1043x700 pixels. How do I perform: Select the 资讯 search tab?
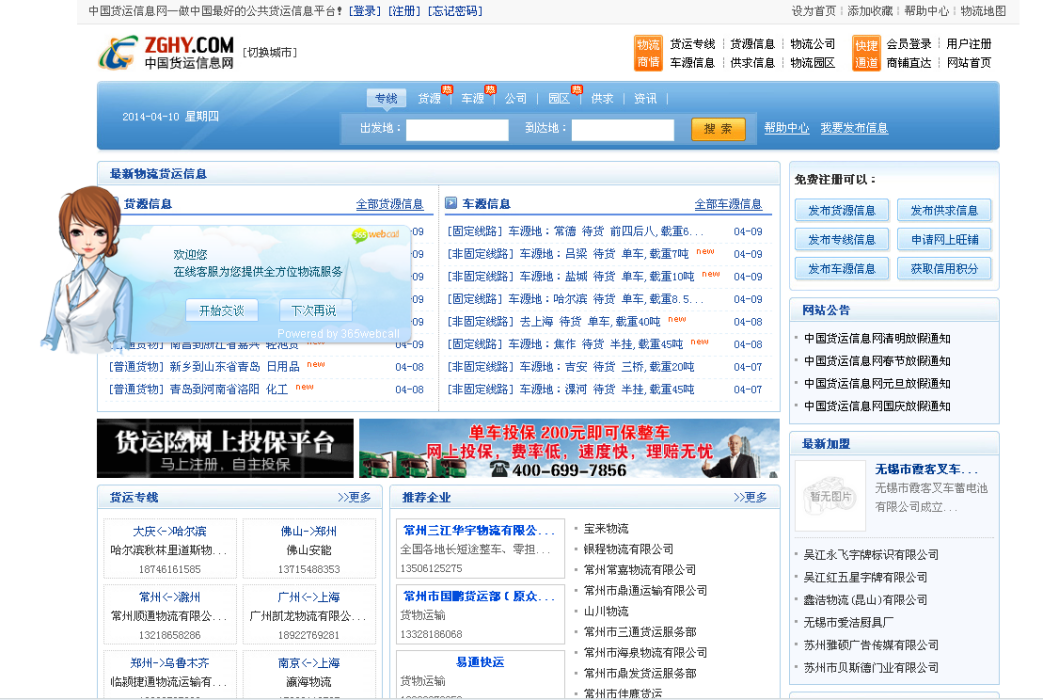point(645,98)
